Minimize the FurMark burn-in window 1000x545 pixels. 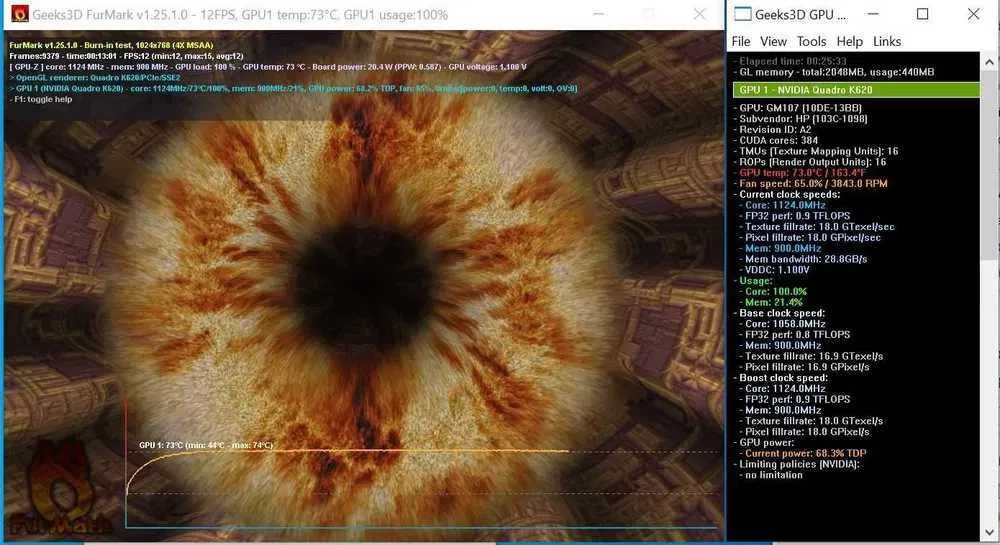coord(598,14)
